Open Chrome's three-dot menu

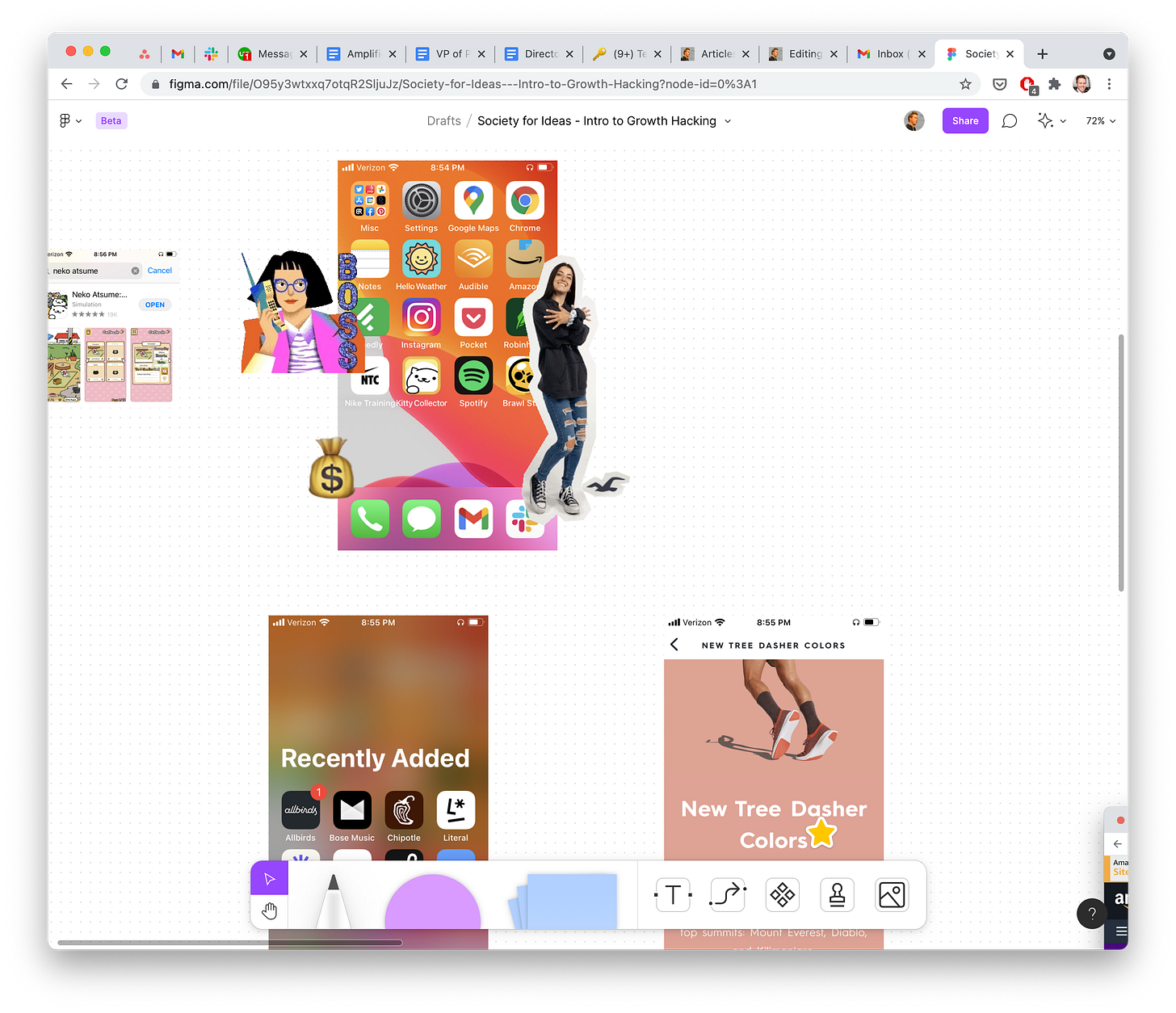click(x=1109, y=84)
